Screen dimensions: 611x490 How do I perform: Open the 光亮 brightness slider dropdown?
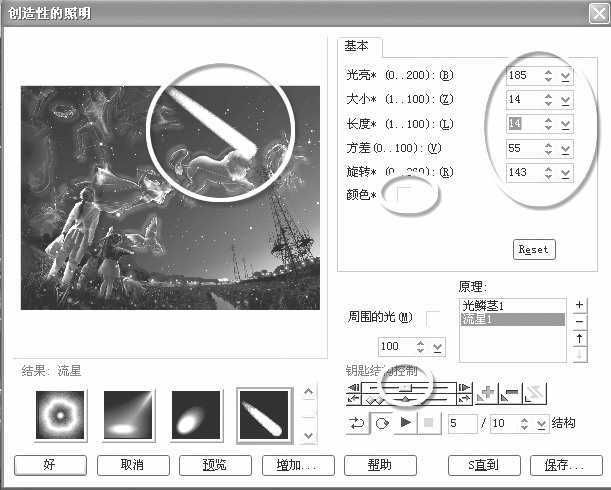566,75
